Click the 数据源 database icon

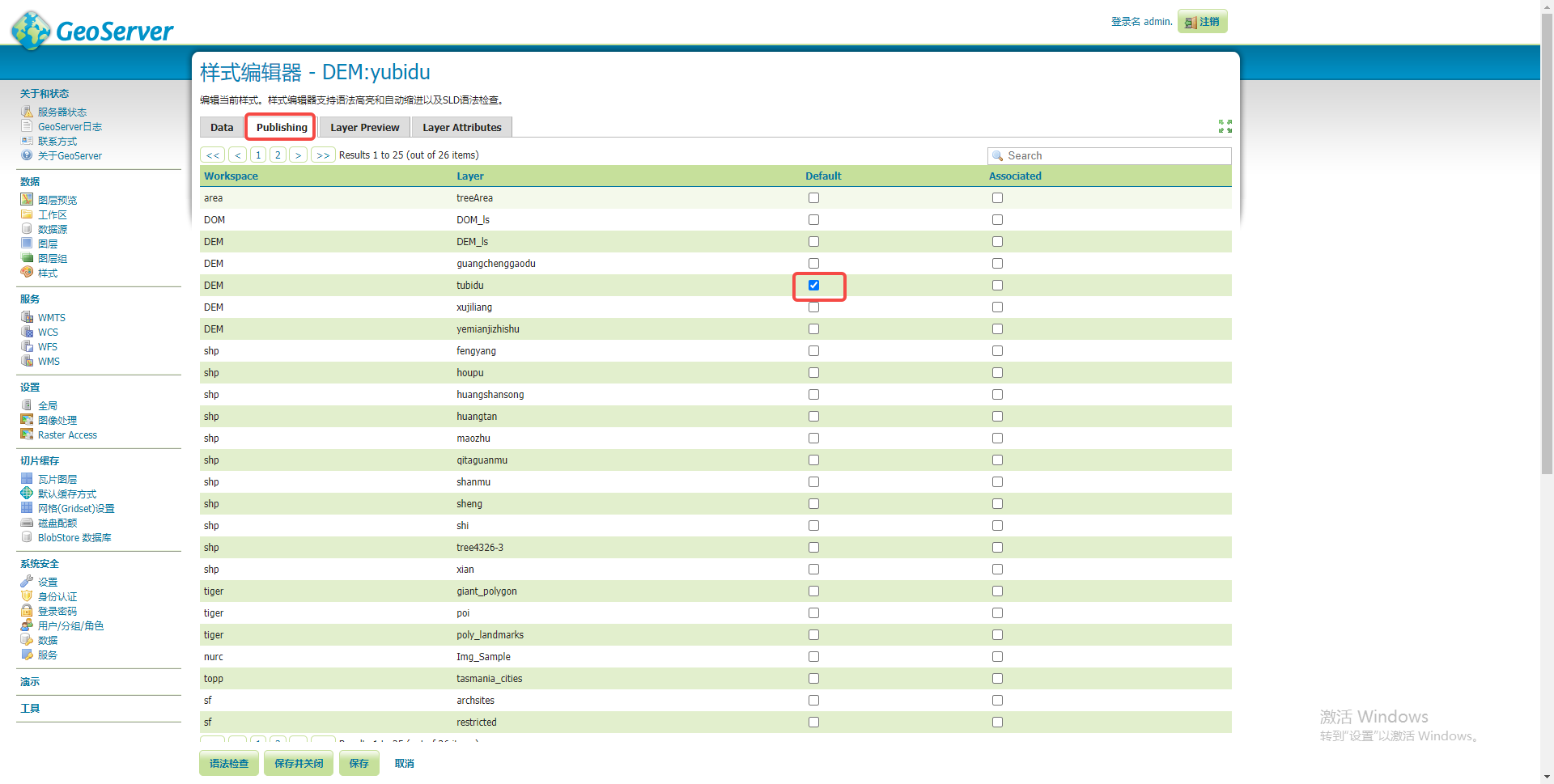coord(27,229)
